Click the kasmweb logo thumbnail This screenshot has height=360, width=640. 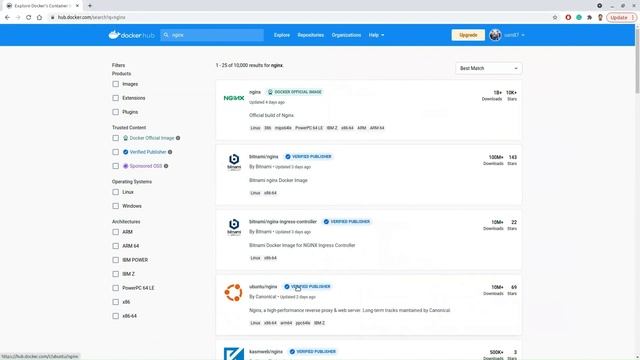[x=234, y=353]
